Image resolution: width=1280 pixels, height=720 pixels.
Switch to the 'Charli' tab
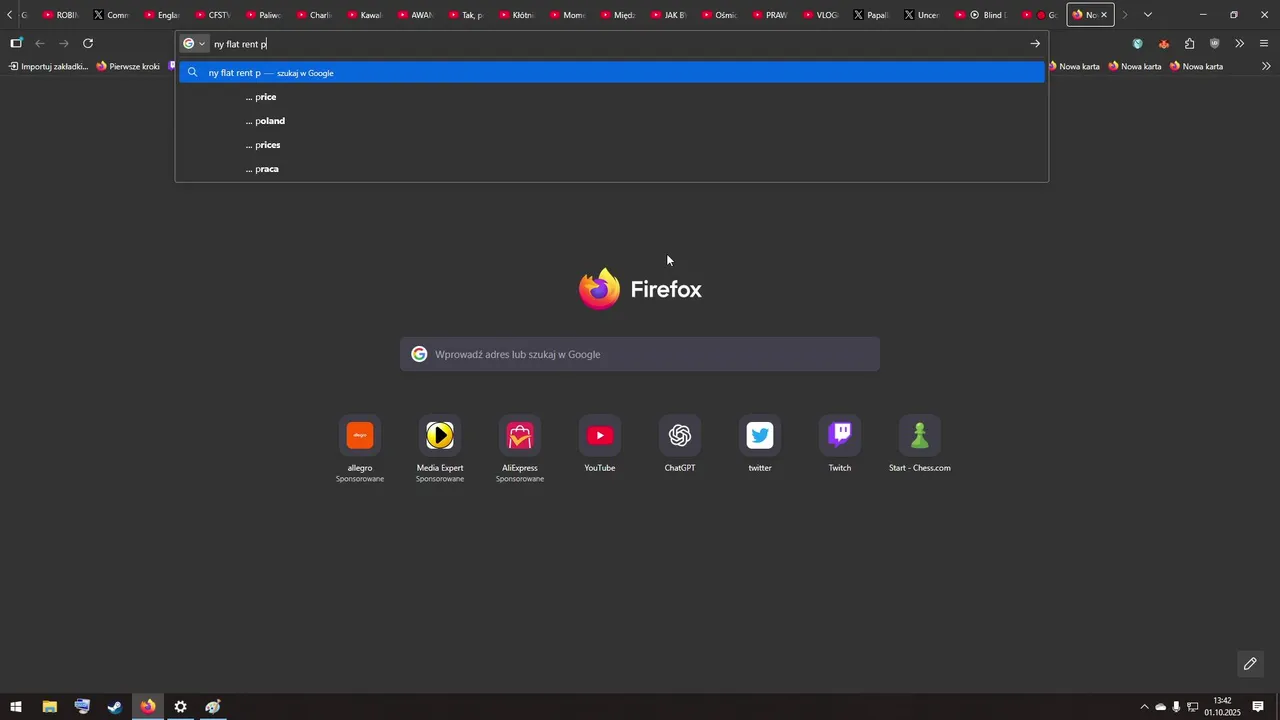(314, 15)
